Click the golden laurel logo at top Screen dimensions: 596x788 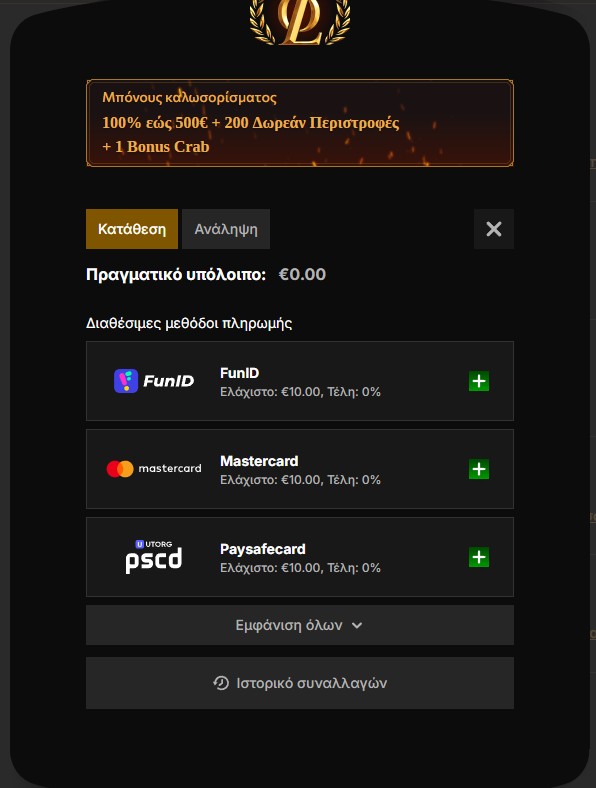(300, 22)
